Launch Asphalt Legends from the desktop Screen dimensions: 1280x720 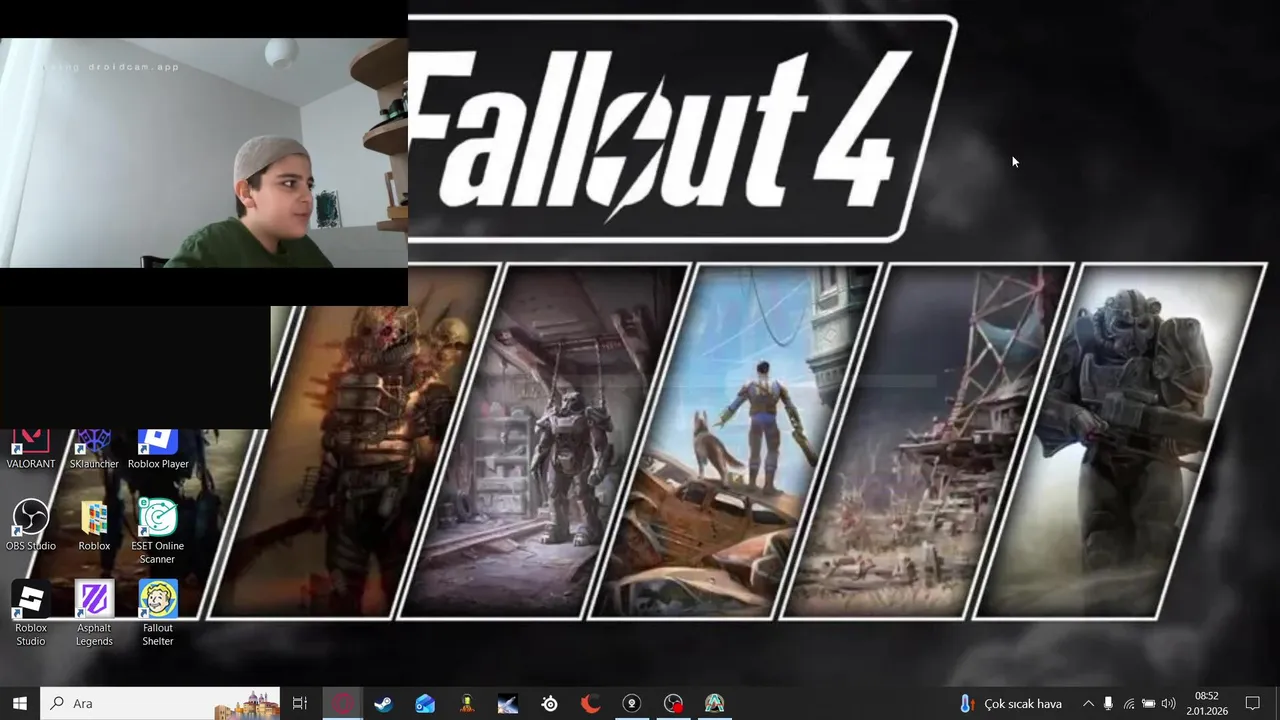pyautogui.click(x=94, y=613)
